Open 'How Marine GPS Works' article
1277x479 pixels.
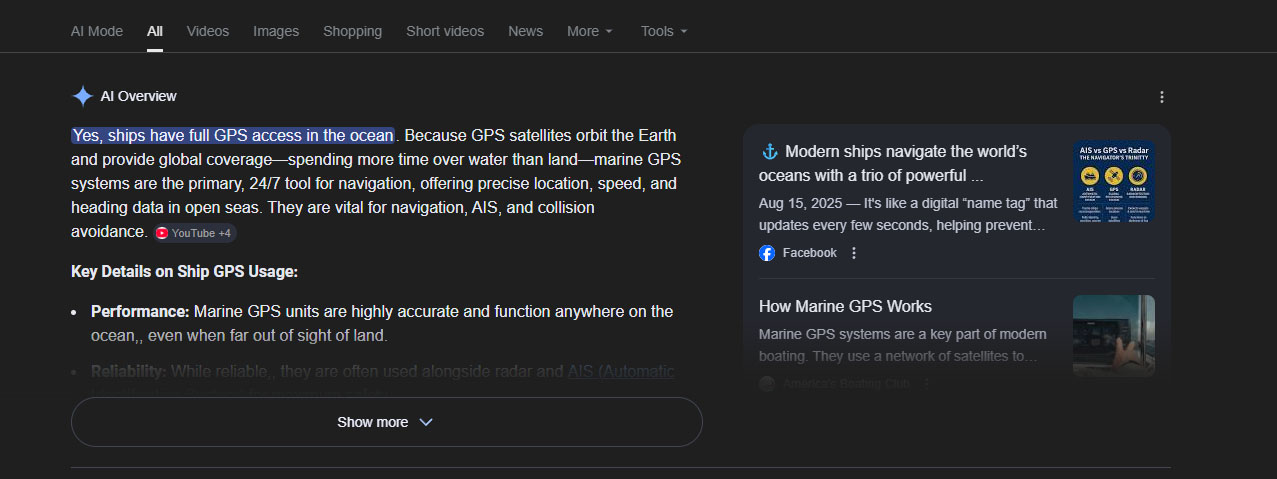tap(845, 306)
